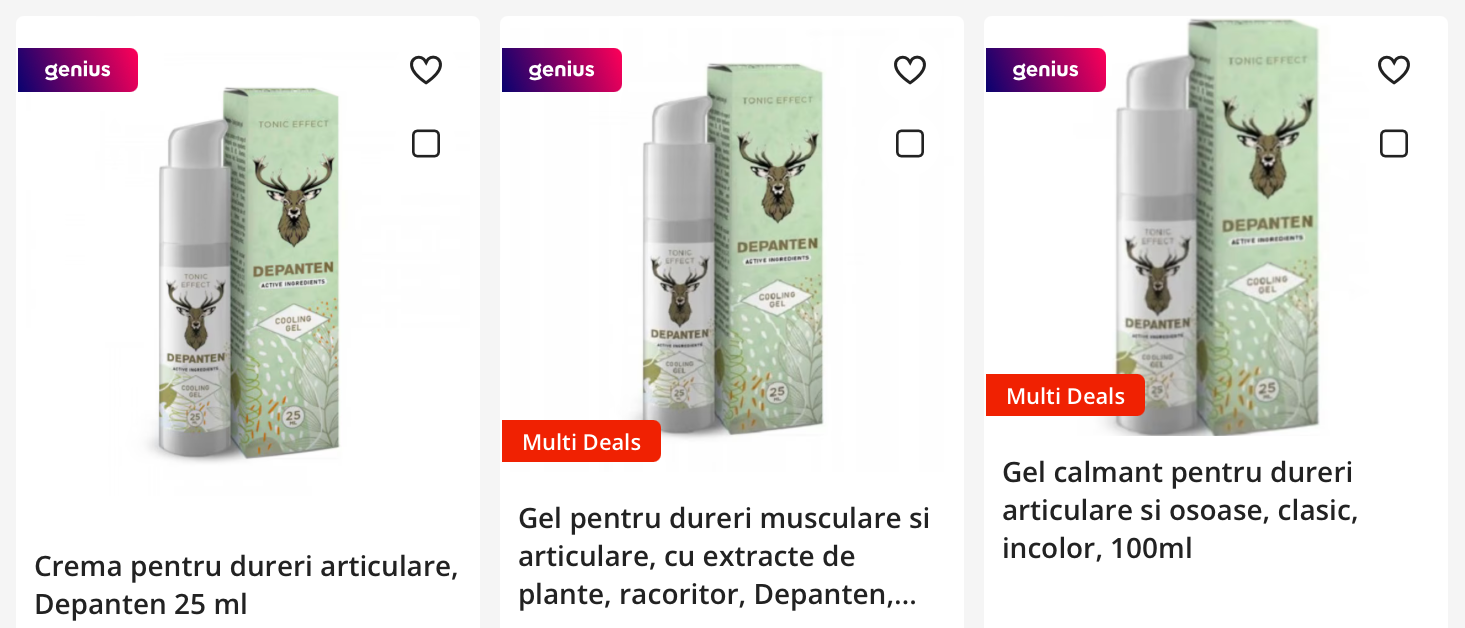1465x628 pixels.
Task: Select checkbox on Gel calmant pentru dureri card
Action: 1394,144
